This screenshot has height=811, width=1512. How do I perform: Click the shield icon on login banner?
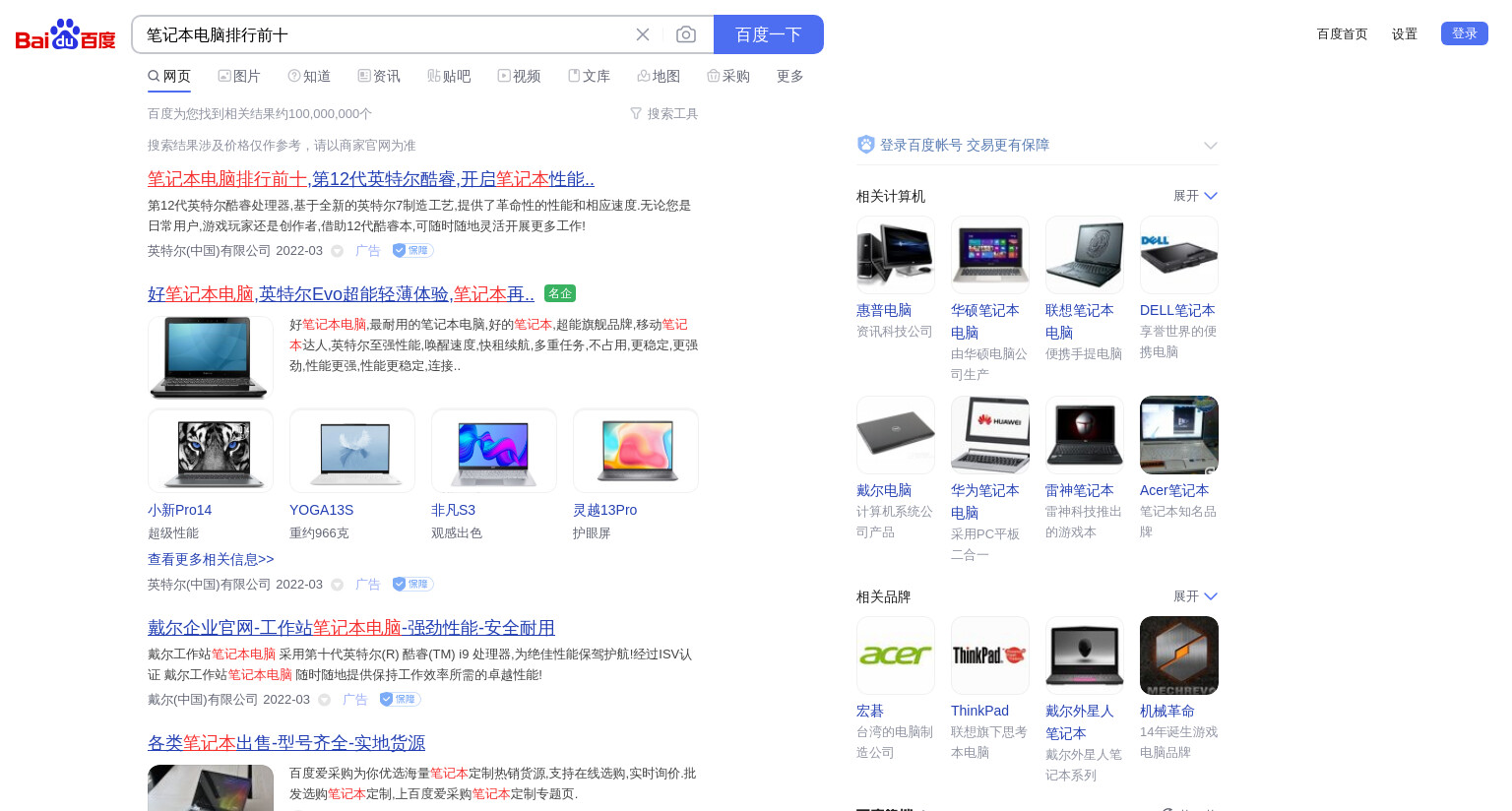(x=866, y=145)
